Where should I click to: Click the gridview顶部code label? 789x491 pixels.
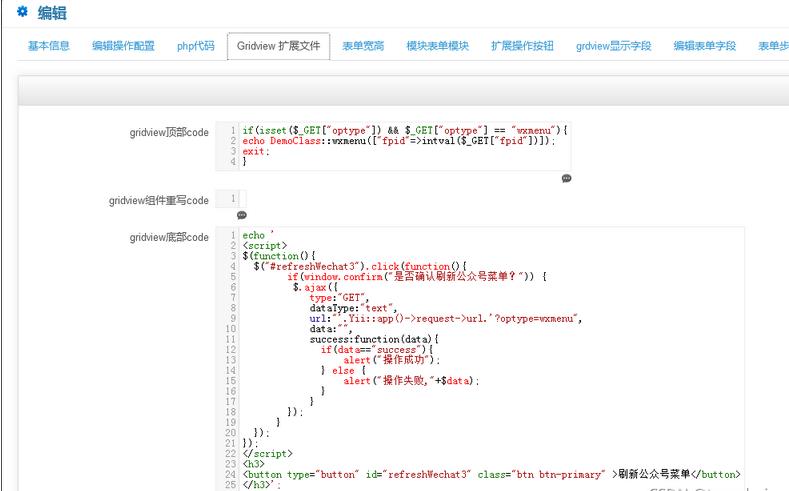click(x=169, y=132)
